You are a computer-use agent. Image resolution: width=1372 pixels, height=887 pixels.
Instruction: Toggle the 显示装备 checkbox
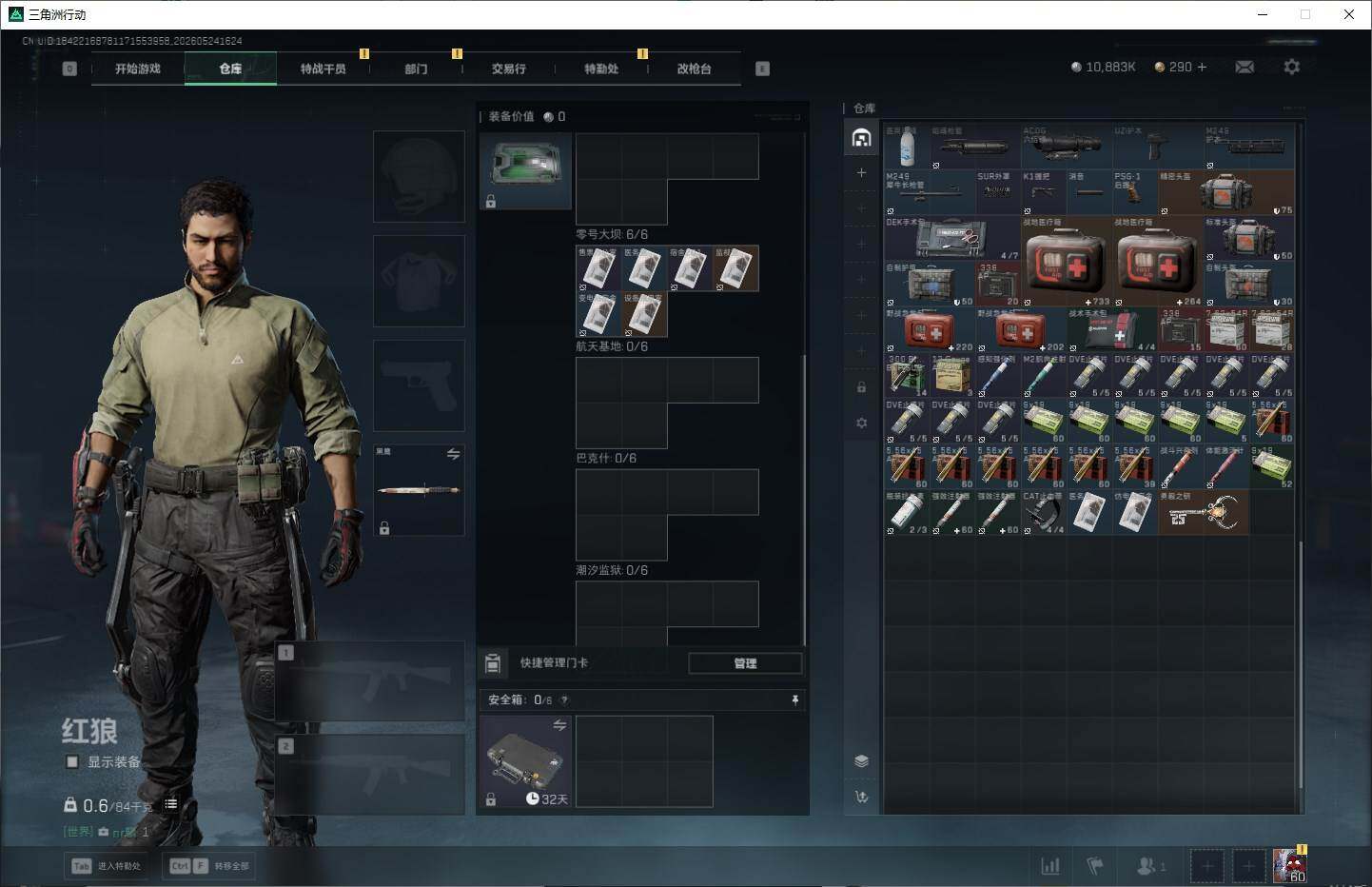71,761
